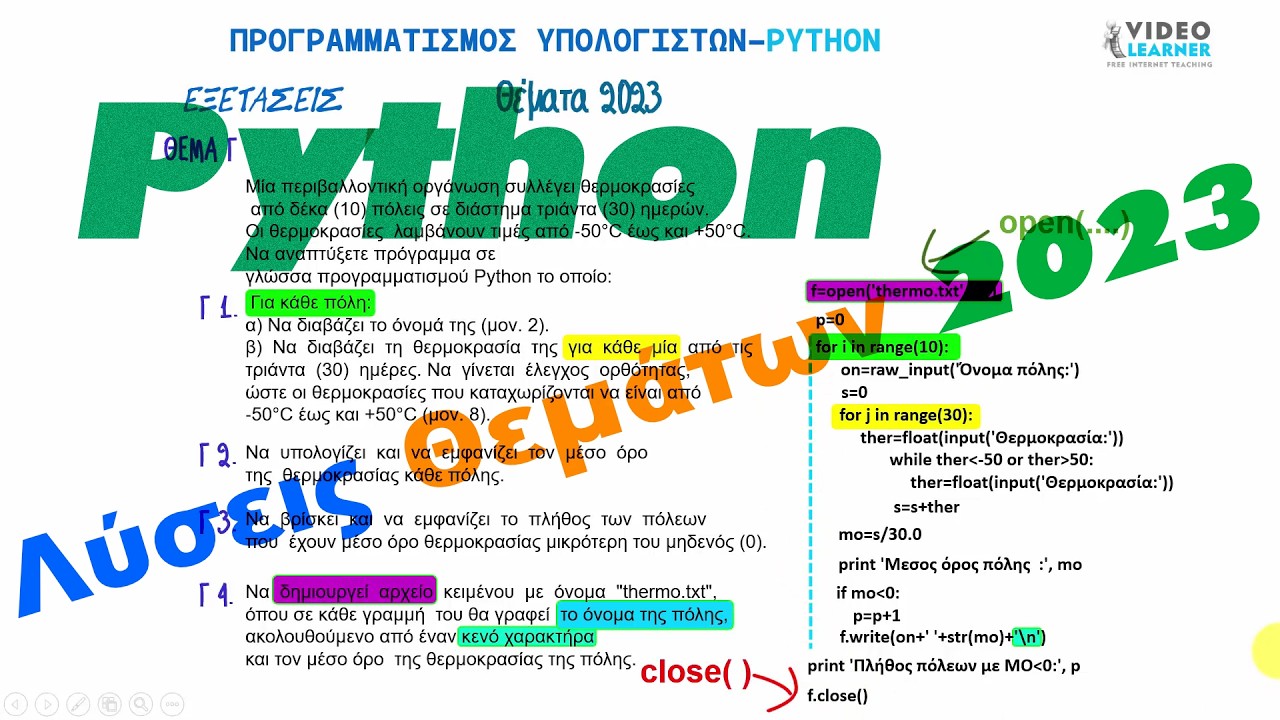Screen dimensions: 1280x720
Task: Click the line 's=s+ther'
Action: (x=926, y=507)
